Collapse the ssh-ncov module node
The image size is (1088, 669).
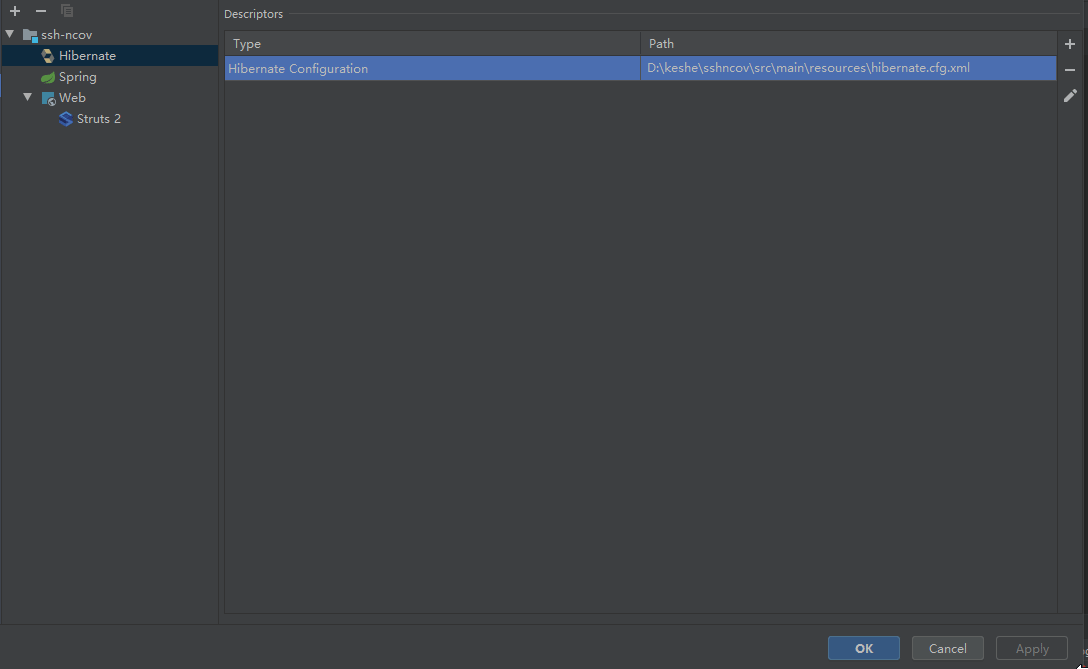click(x=10, y=34)
